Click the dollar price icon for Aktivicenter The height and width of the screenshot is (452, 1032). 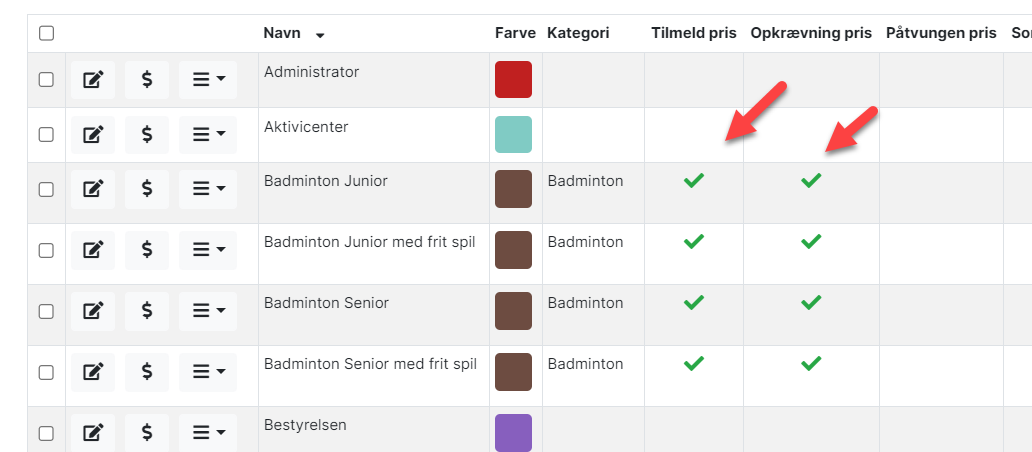pyautogui.click(x=147, y=134)
